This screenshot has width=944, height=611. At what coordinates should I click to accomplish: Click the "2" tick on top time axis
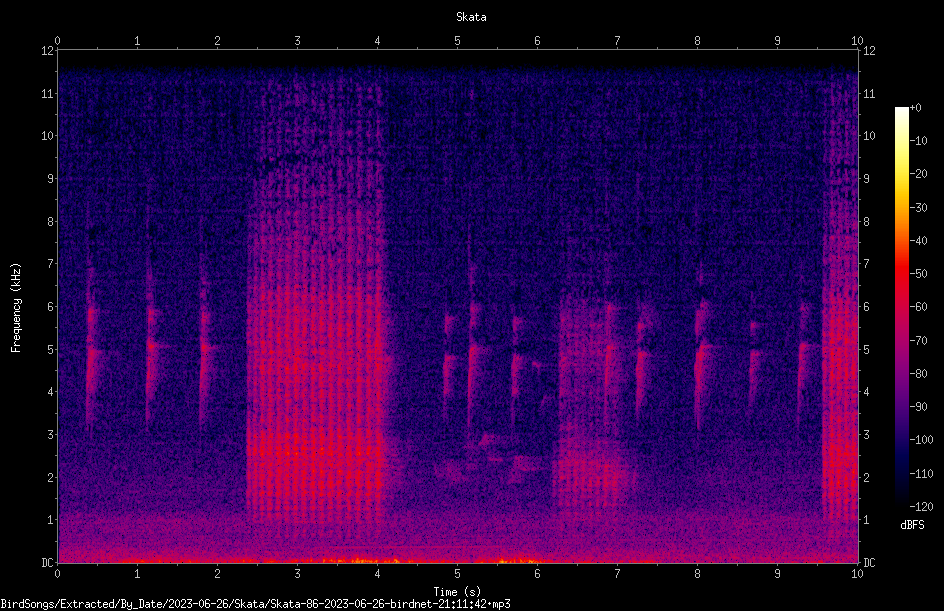(x=217, y=41)
